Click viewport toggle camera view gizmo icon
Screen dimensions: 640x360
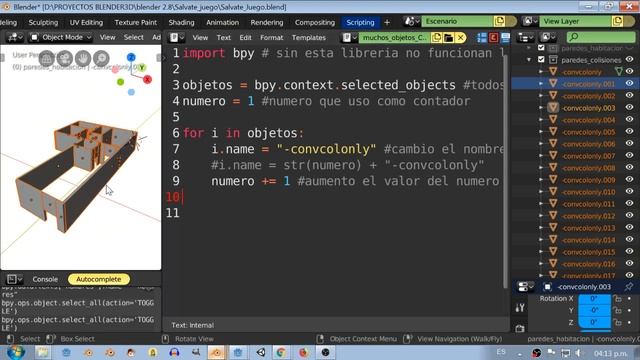64,58
